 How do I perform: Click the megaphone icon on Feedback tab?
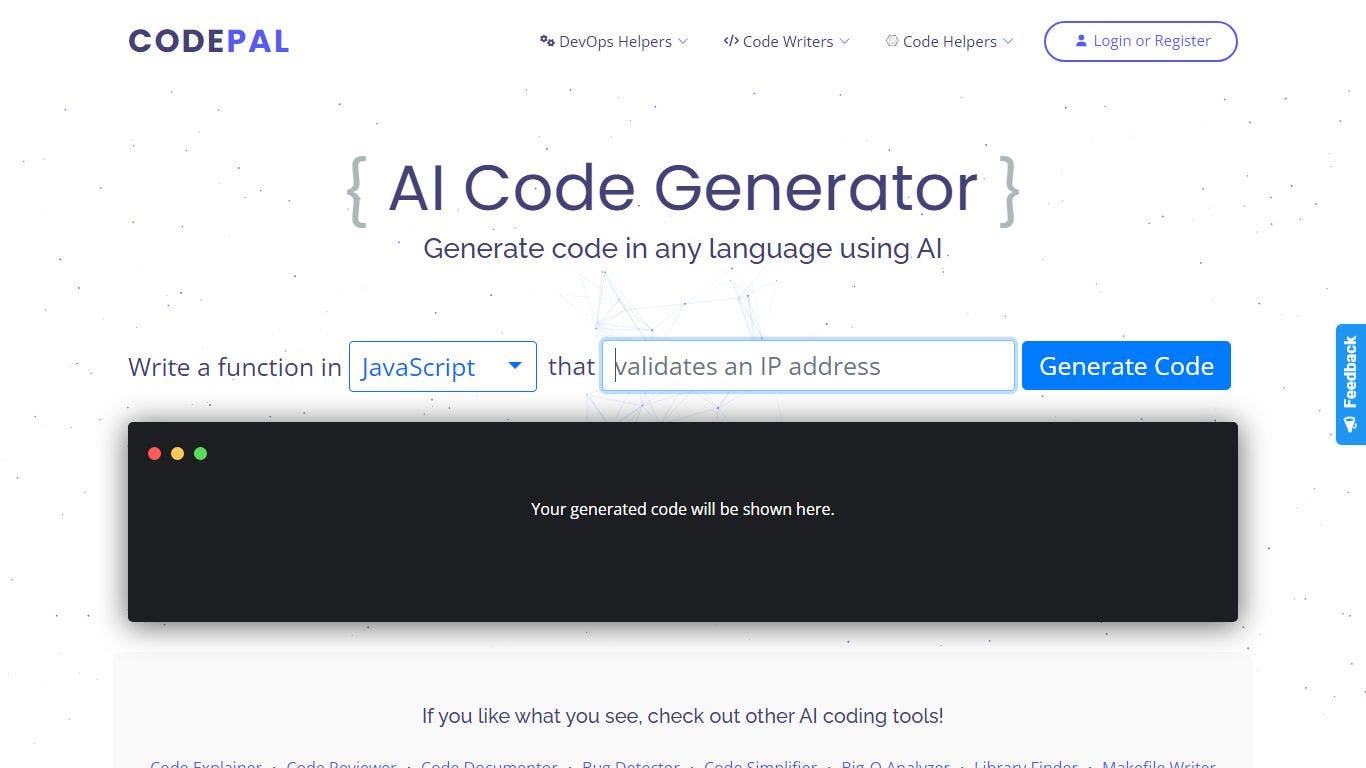tap(1350, 425)
